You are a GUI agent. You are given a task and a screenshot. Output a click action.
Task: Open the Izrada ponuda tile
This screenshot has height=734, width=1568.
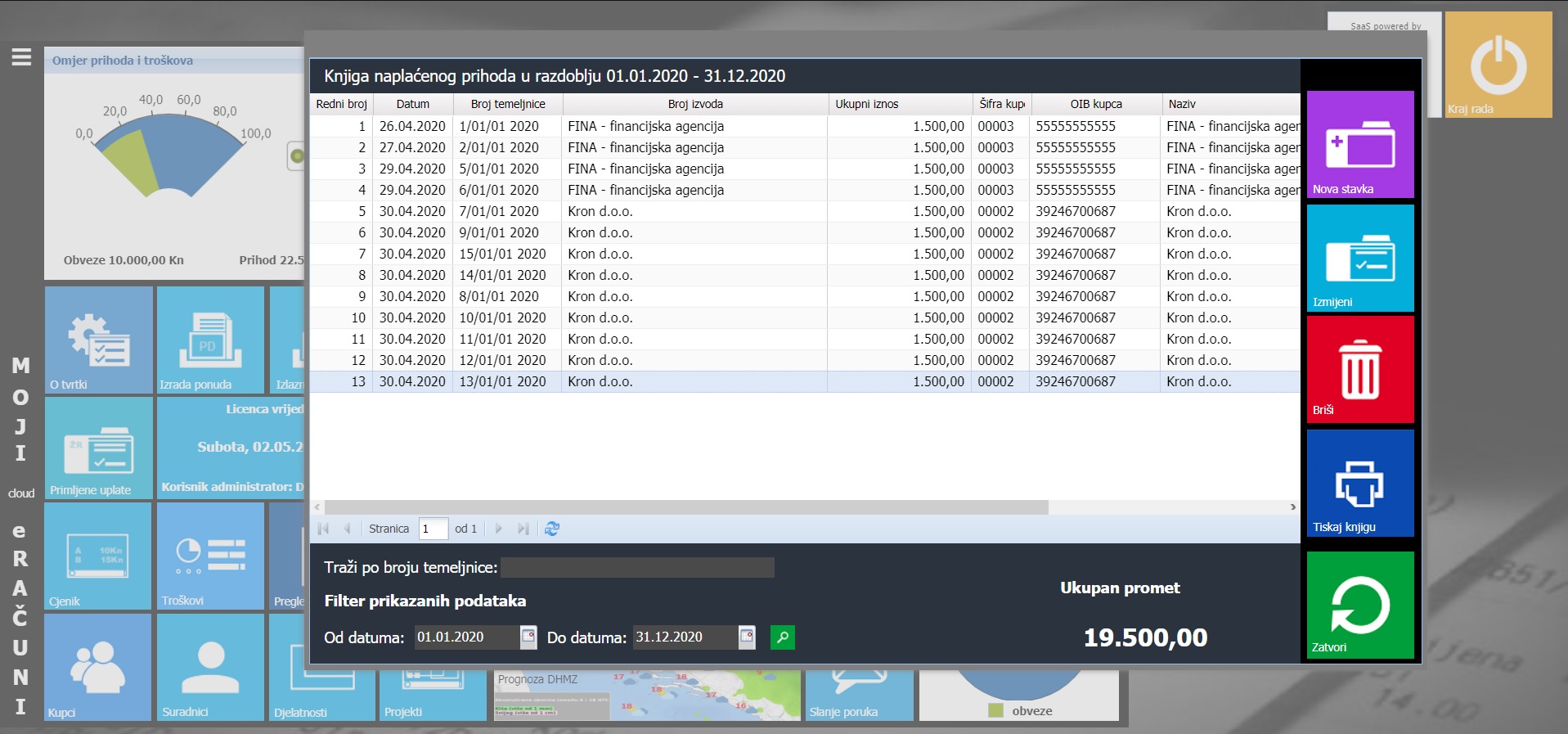point(210,340)
